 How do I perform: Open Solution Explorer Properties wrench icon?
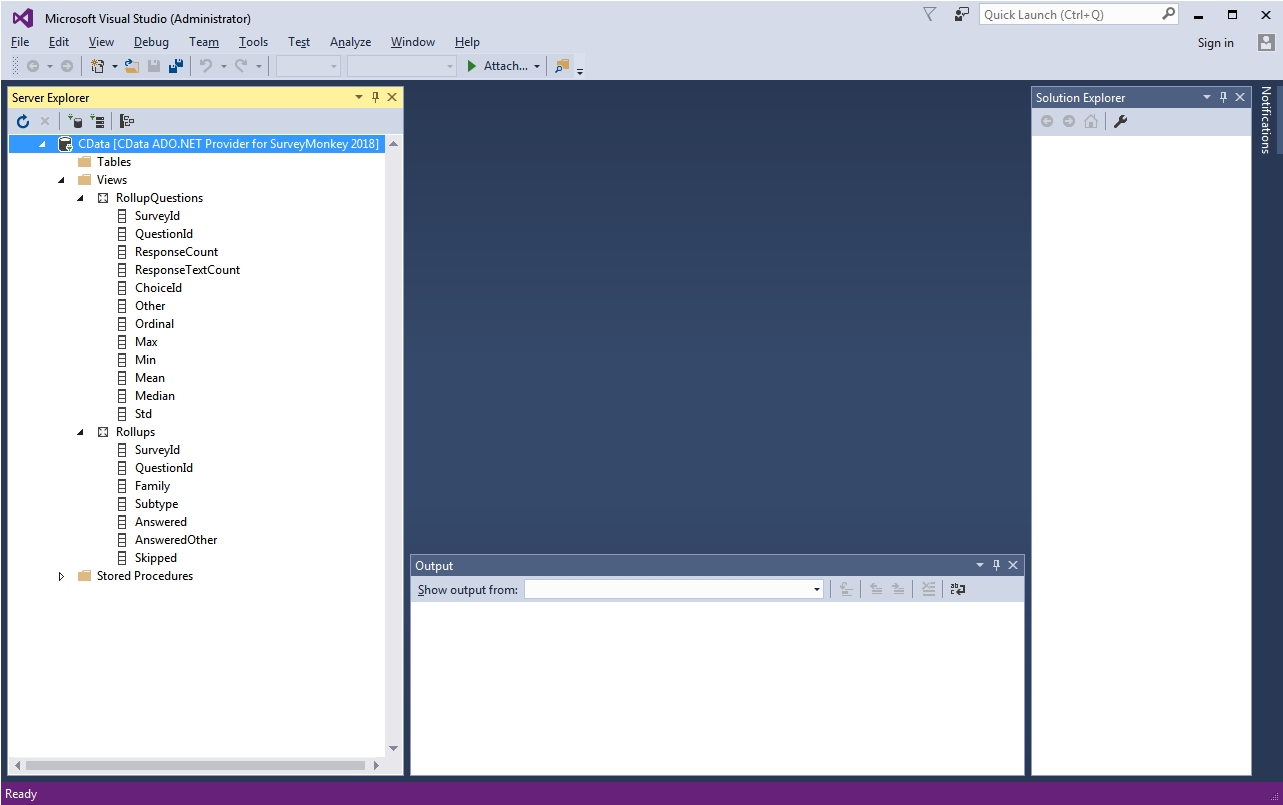click(1121, 121)
